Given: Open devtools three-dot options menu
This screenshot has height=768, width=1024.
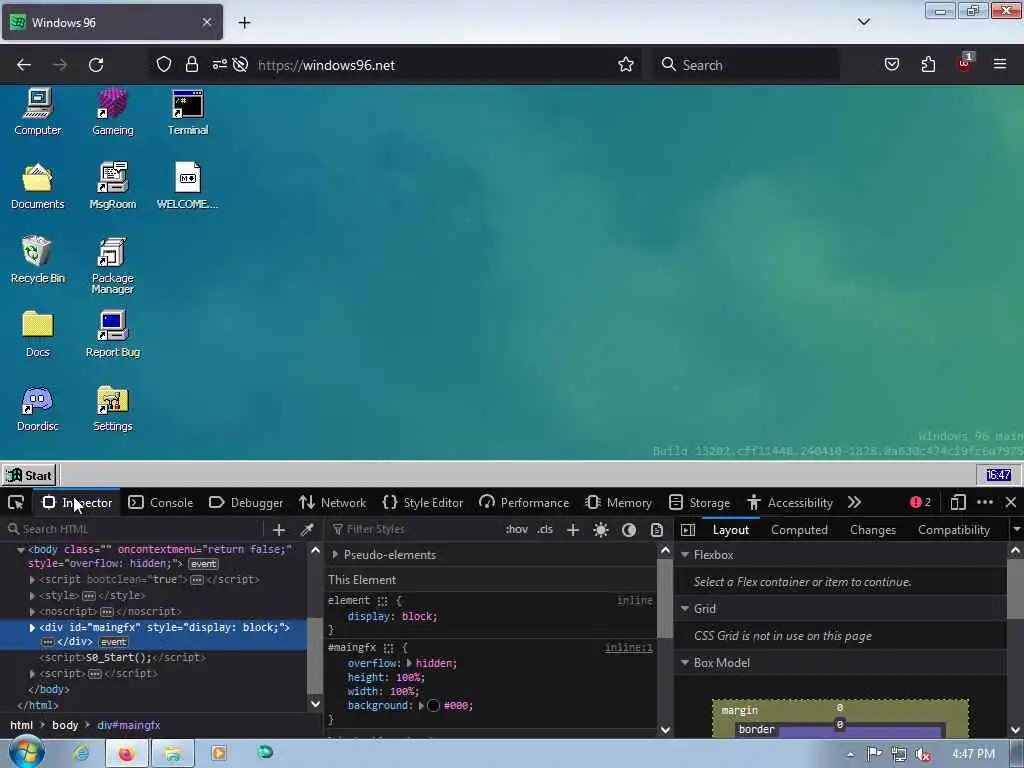Looking at the screenshot, I should pos(985,502).
